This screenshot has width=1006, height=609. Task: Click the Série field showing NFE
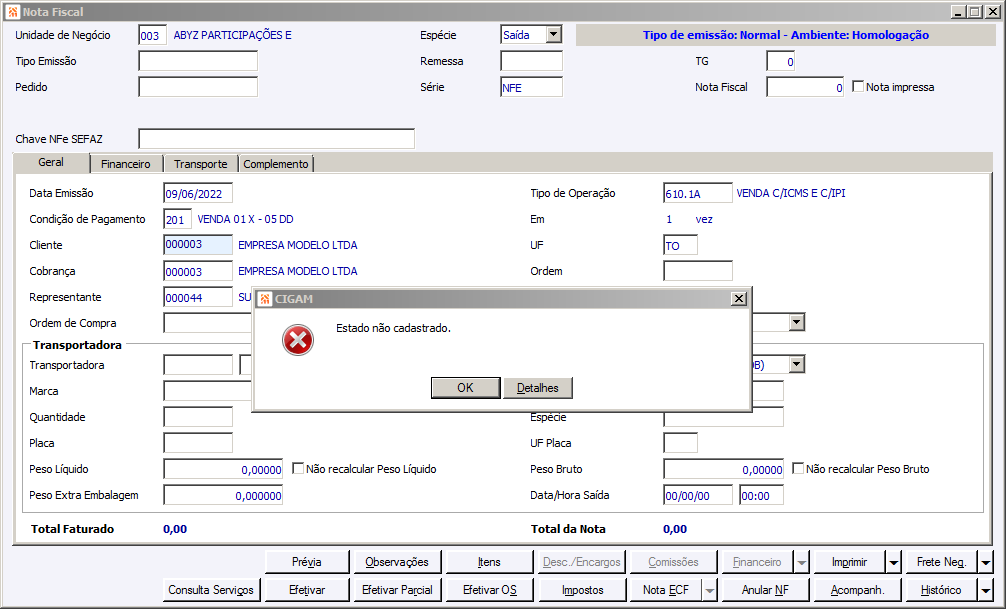[x=531, y=87]
